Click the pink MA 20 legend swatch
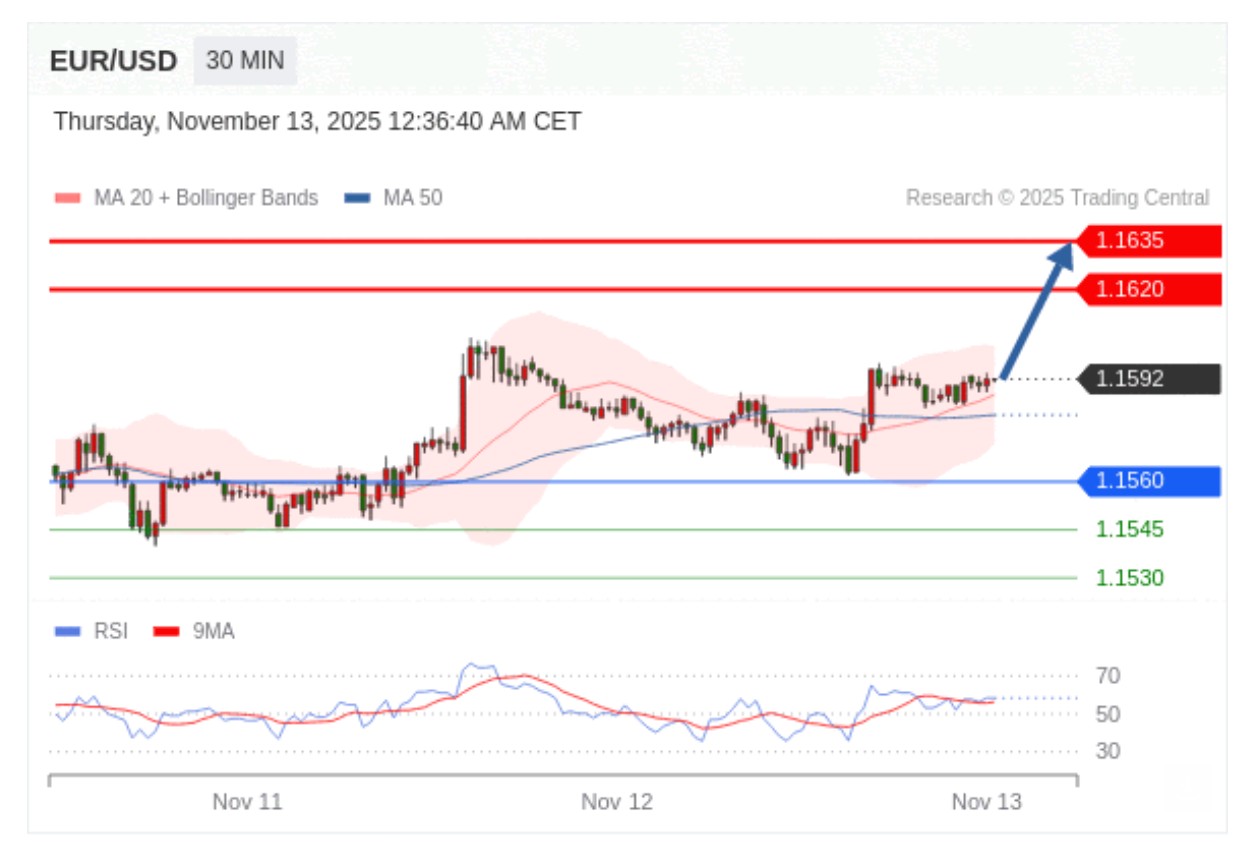Viewport: 1250px width, 866px height. [68, 198]
